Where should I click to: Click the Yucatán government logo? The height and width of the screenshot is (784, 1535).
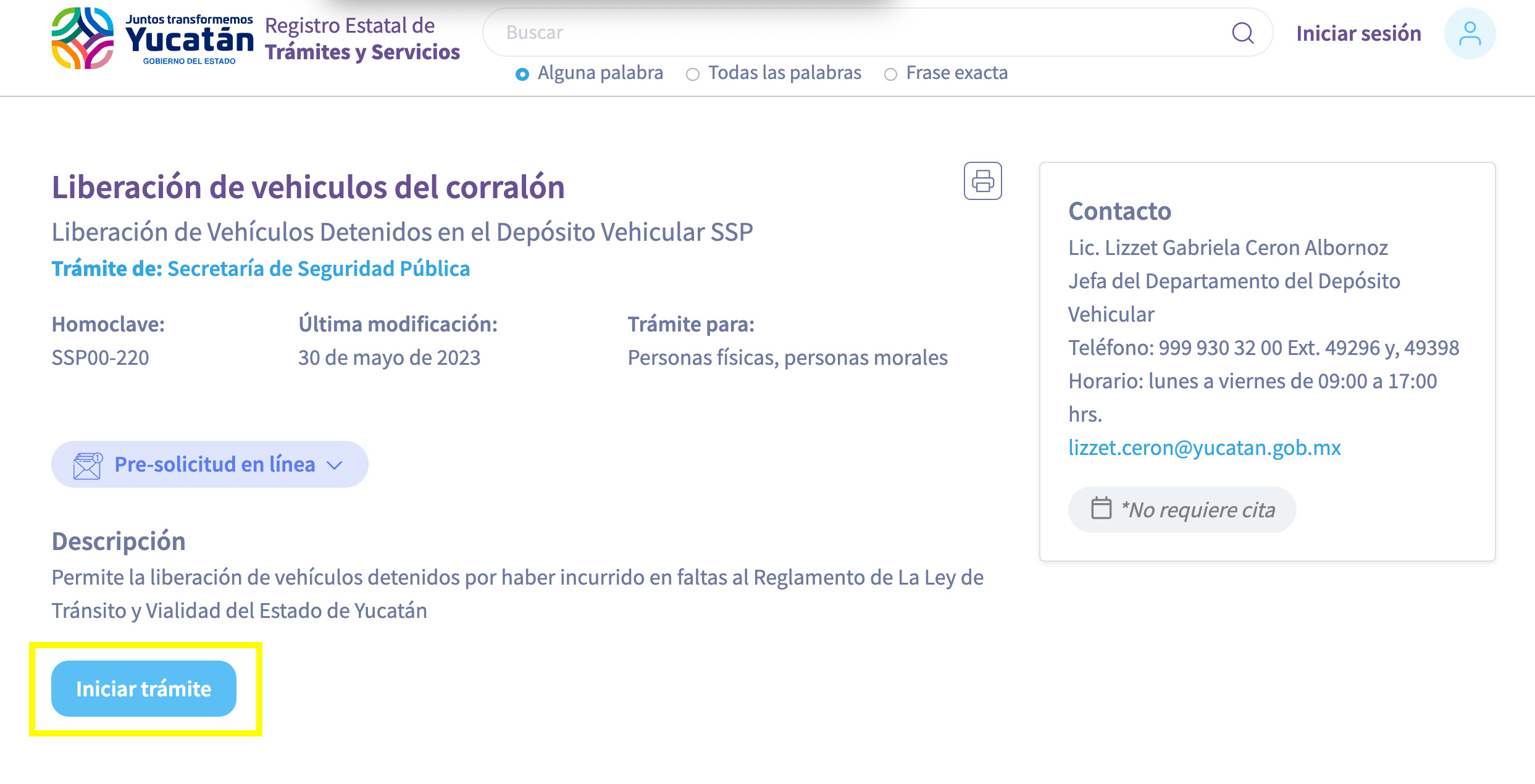(x=153, y=38)
